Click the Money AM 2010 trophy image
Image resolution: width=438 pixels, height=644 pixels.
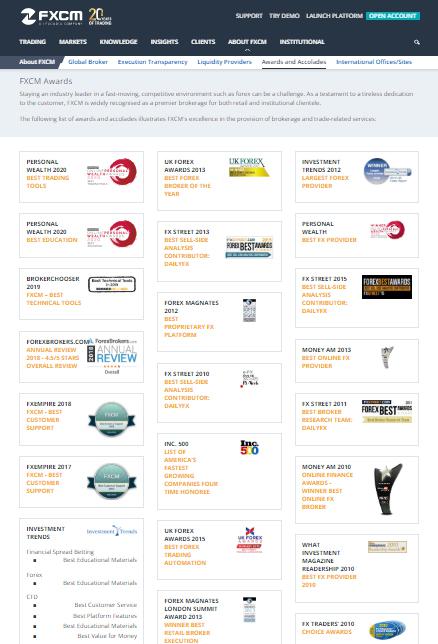pos(388,489)
